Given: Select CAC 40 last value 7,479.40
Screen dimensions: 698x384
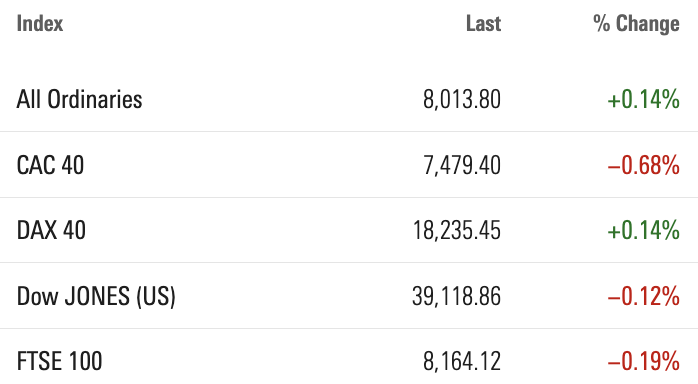Looking at the screenshot, I should pyautogui.click(x=462, y=165).
